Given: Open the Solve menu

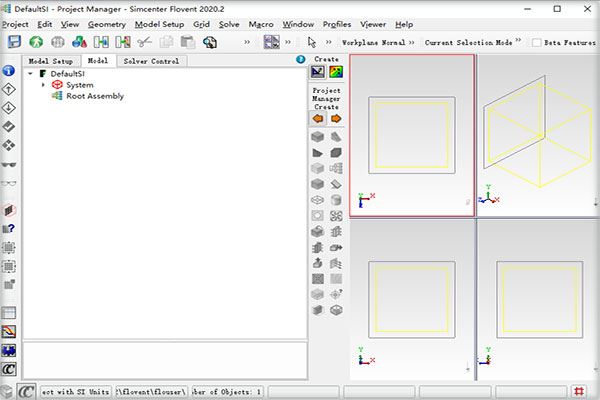Looking at the screenshot, I should pos(229,23).
